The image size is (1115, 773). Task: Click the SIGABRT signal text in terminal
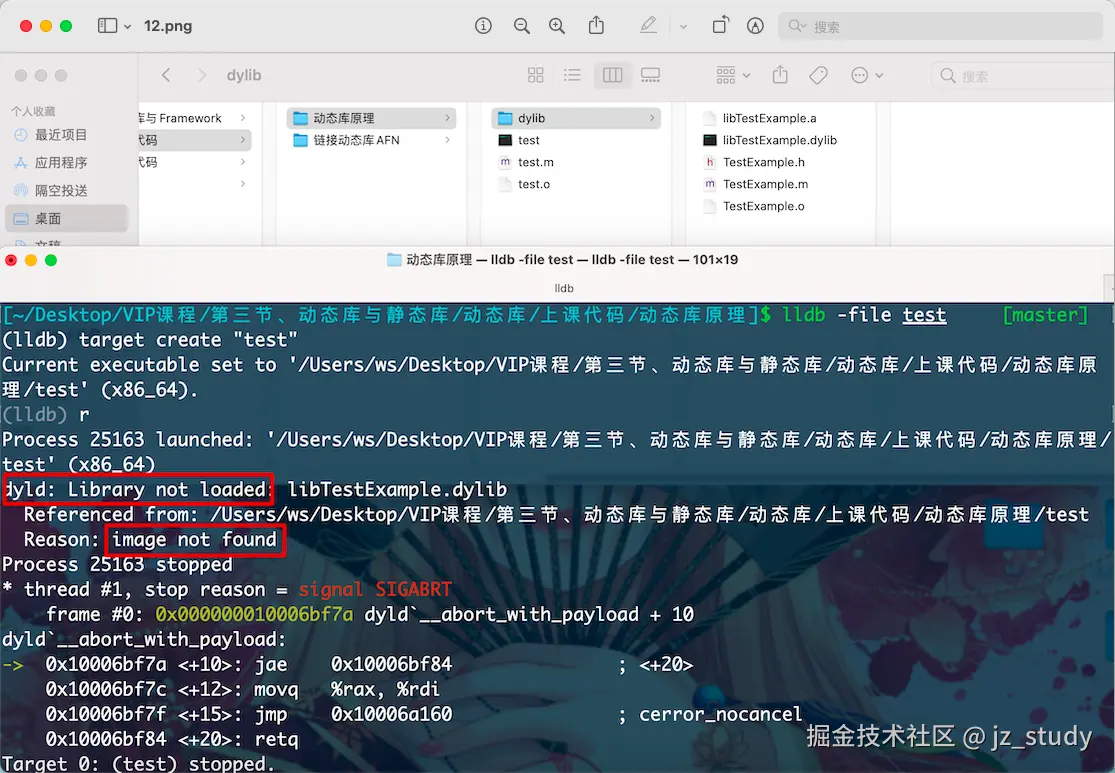click(413, 590)
